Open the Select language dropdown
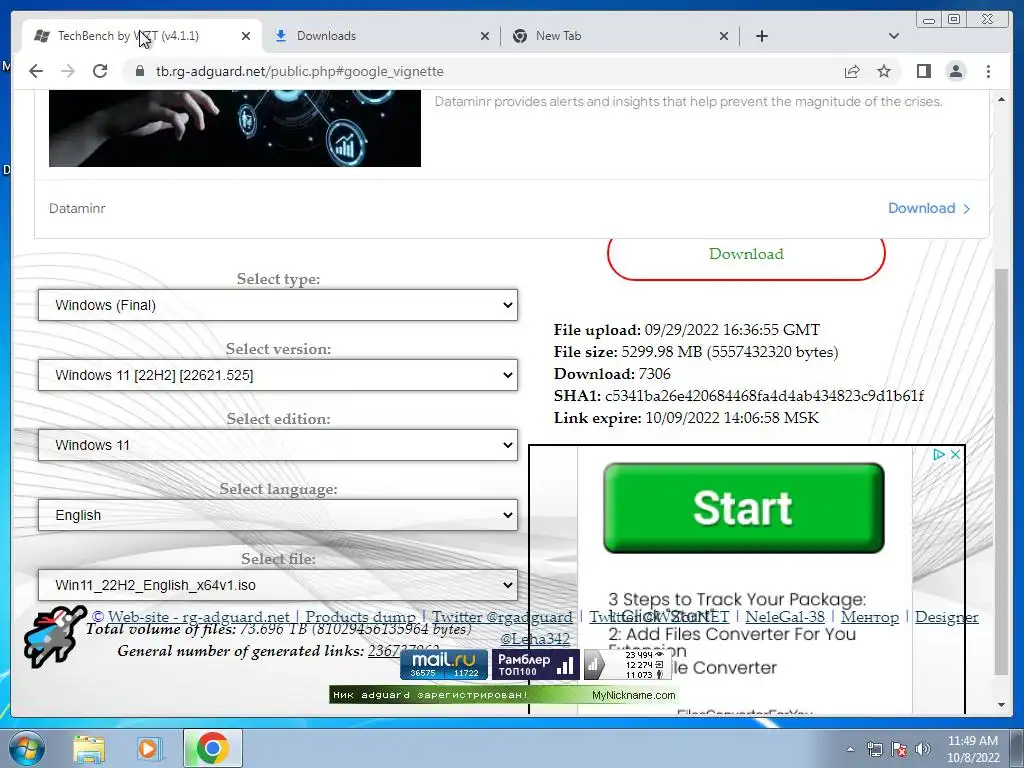1024x768 pixels. [x=278, y=515]
